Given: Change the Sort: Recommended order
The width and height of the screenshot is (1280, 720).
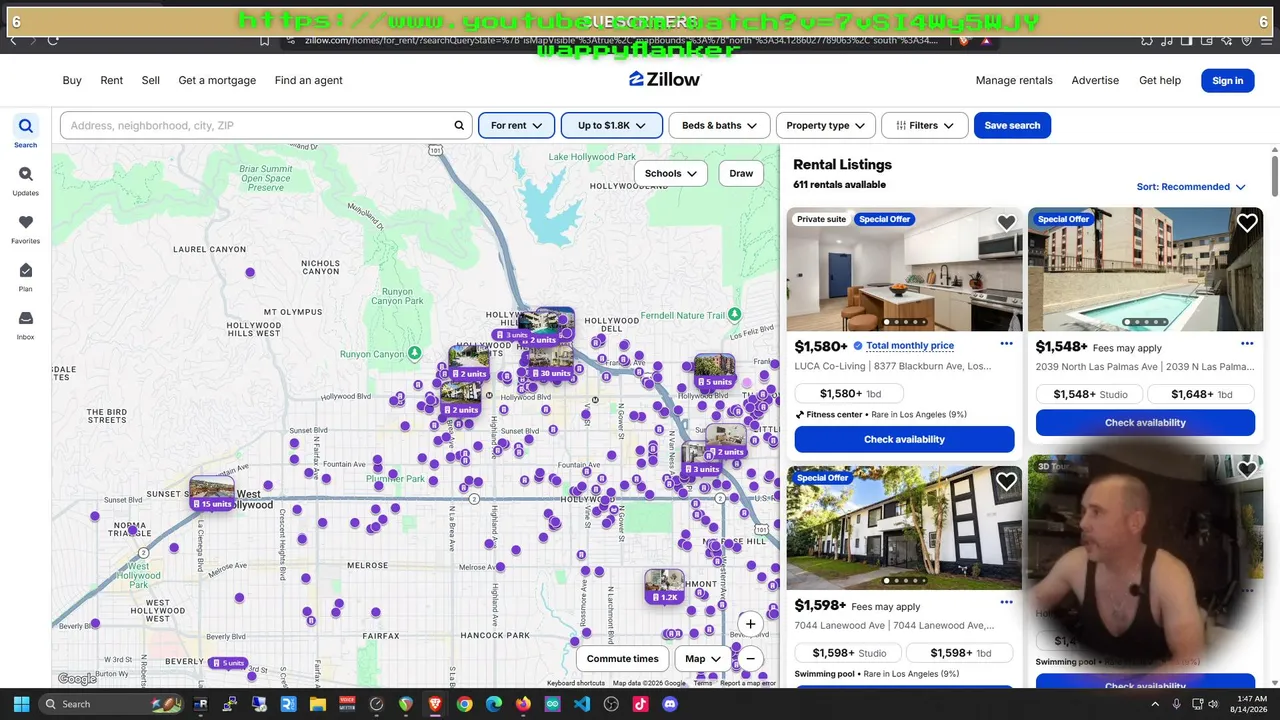Looking at the screenshot, I should 1191,187.
